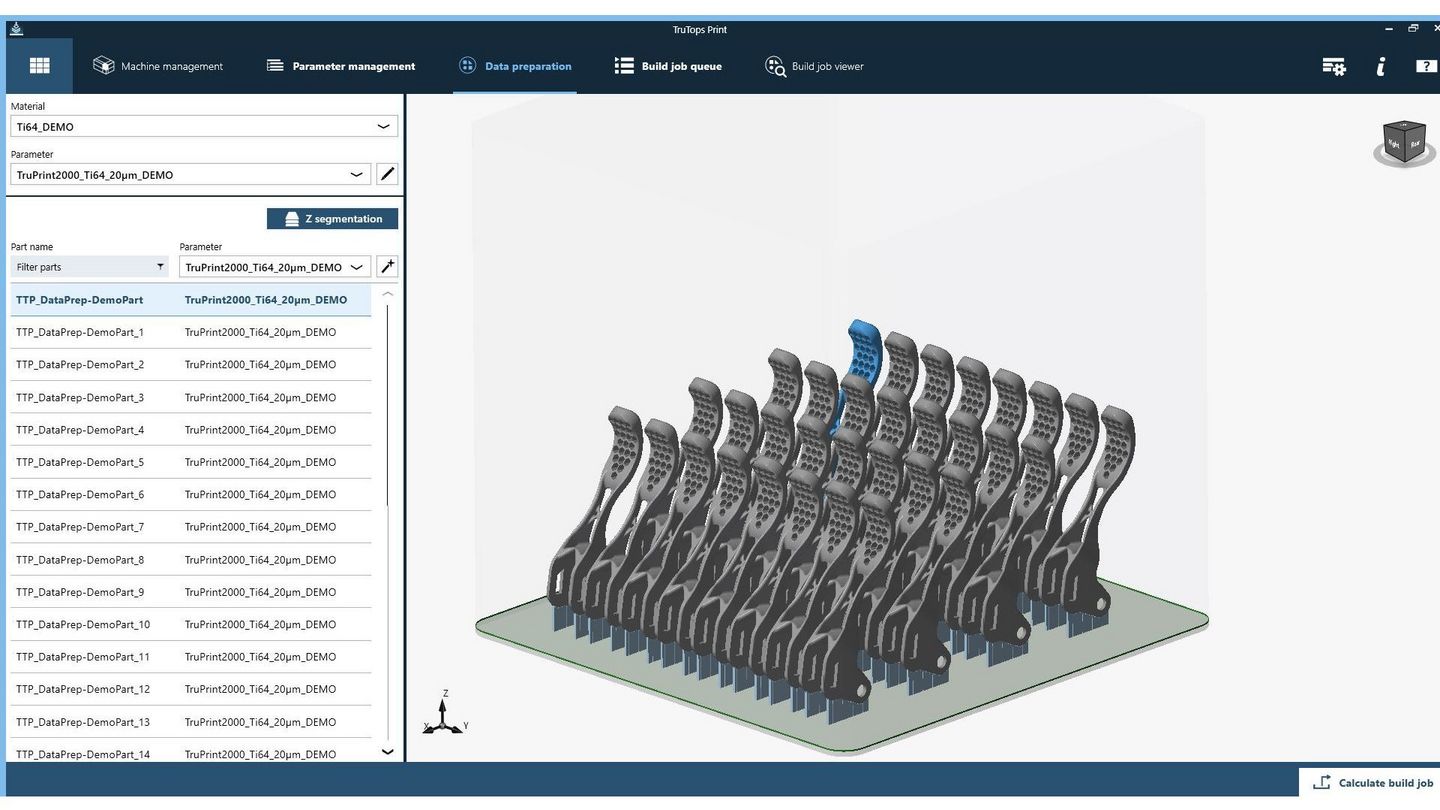Switch to Build job queue tab
Screen dimensions: 1440x810
pyautogui.click(x=668, y=66)
